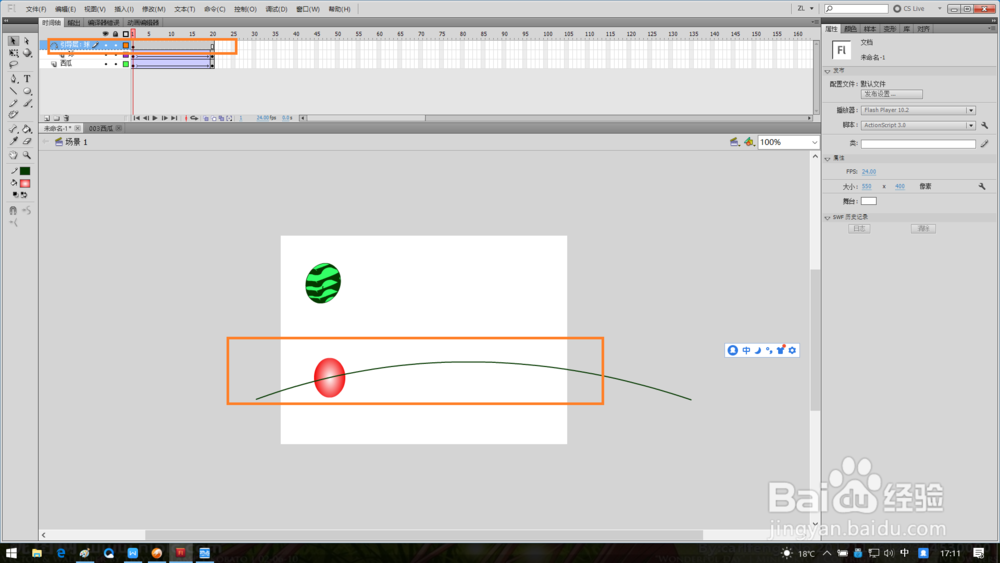
Task: Click the FPS 24.00 value
Action: tap(869, 172)
